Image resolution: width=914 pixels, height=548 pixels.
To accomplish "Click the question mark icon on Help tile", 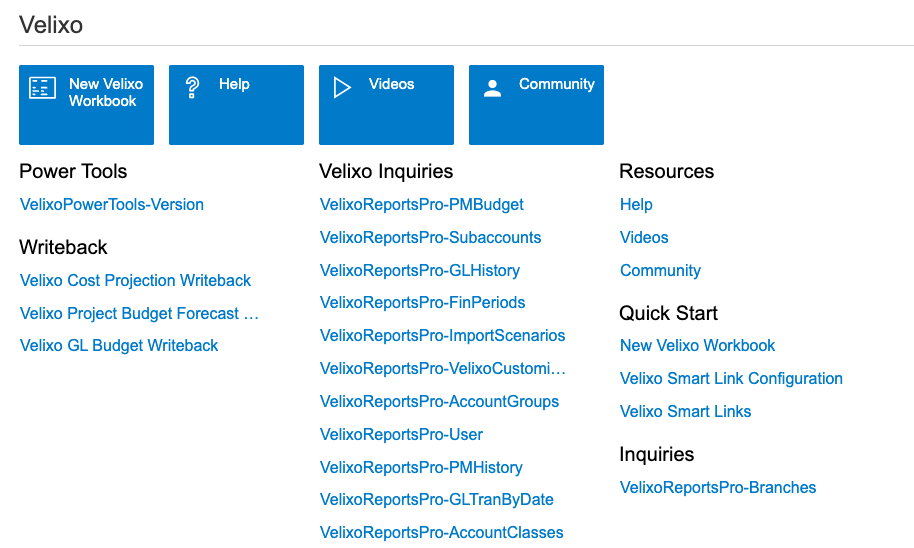I will click(x=192, y=87).
